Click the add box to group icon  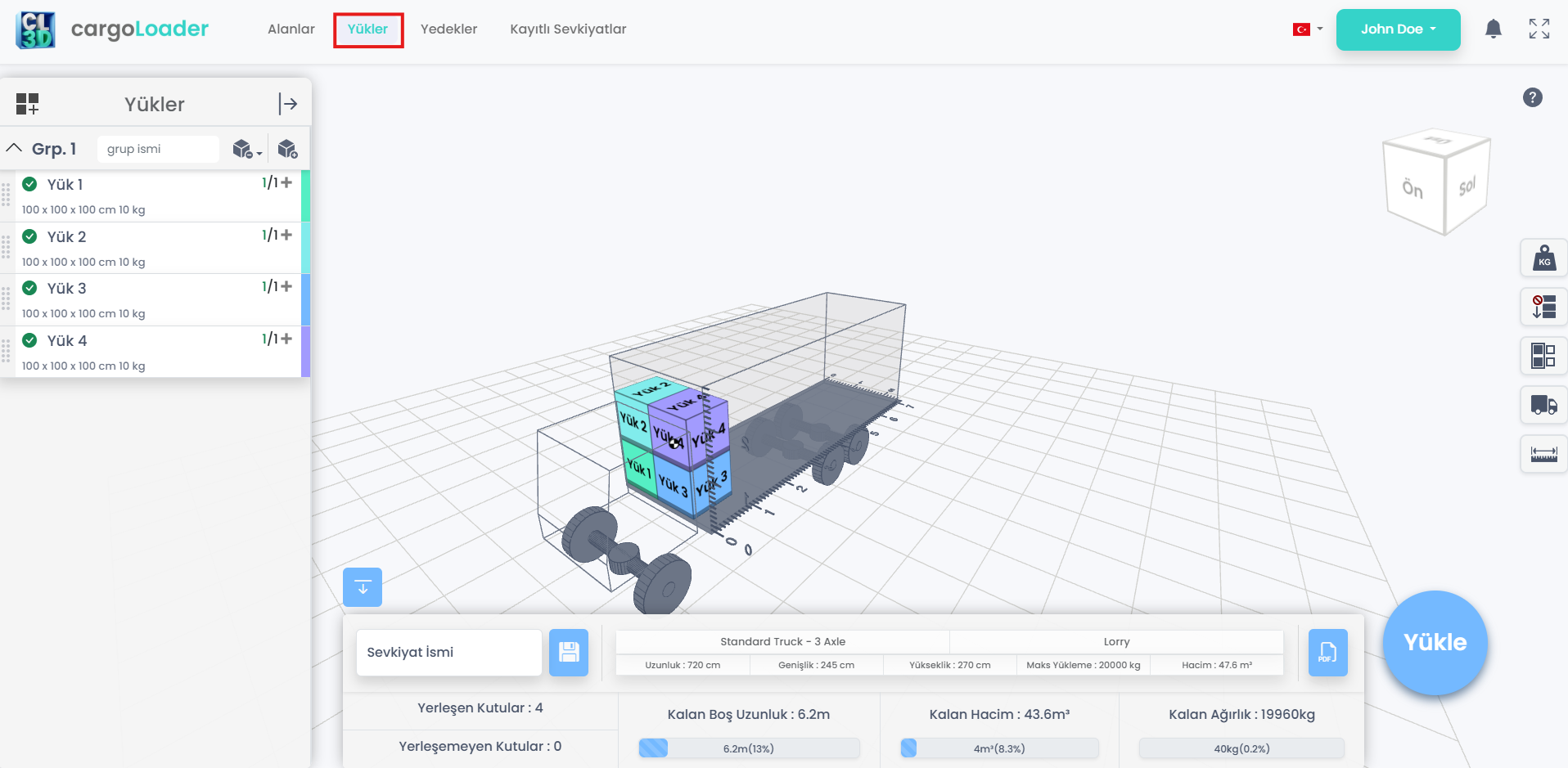pyautogui.click(x=287, y=149)
